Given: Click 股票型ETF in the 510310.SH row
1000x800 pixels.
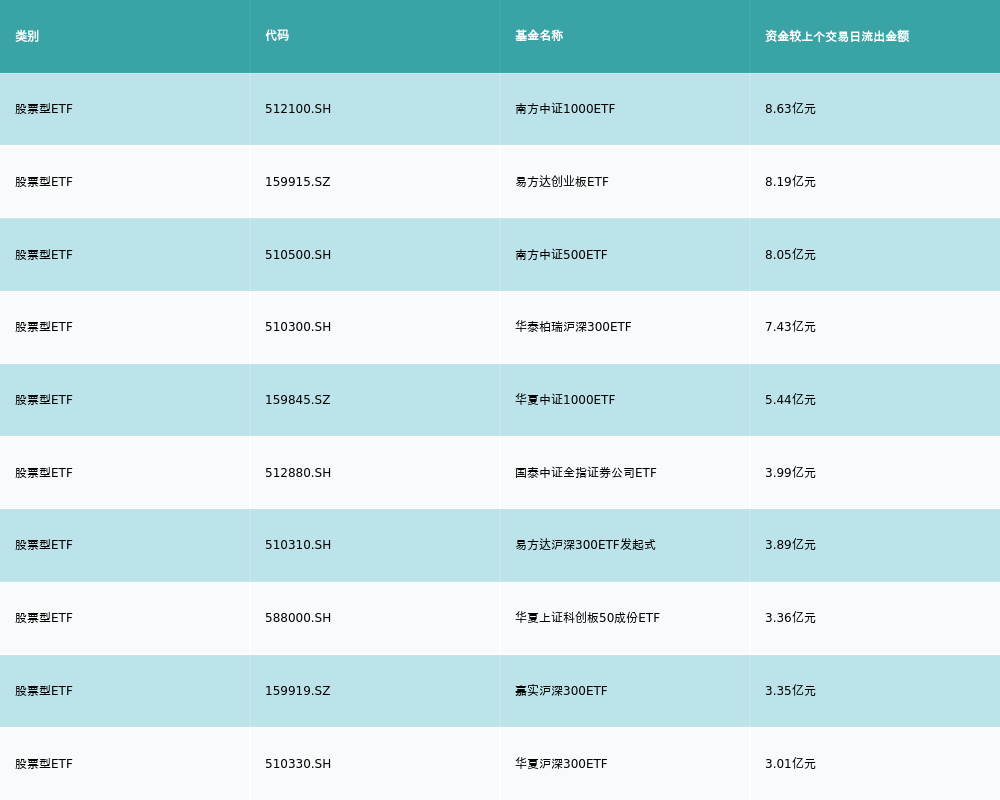Looking at the screenshot, I should [x=44, y=545].
